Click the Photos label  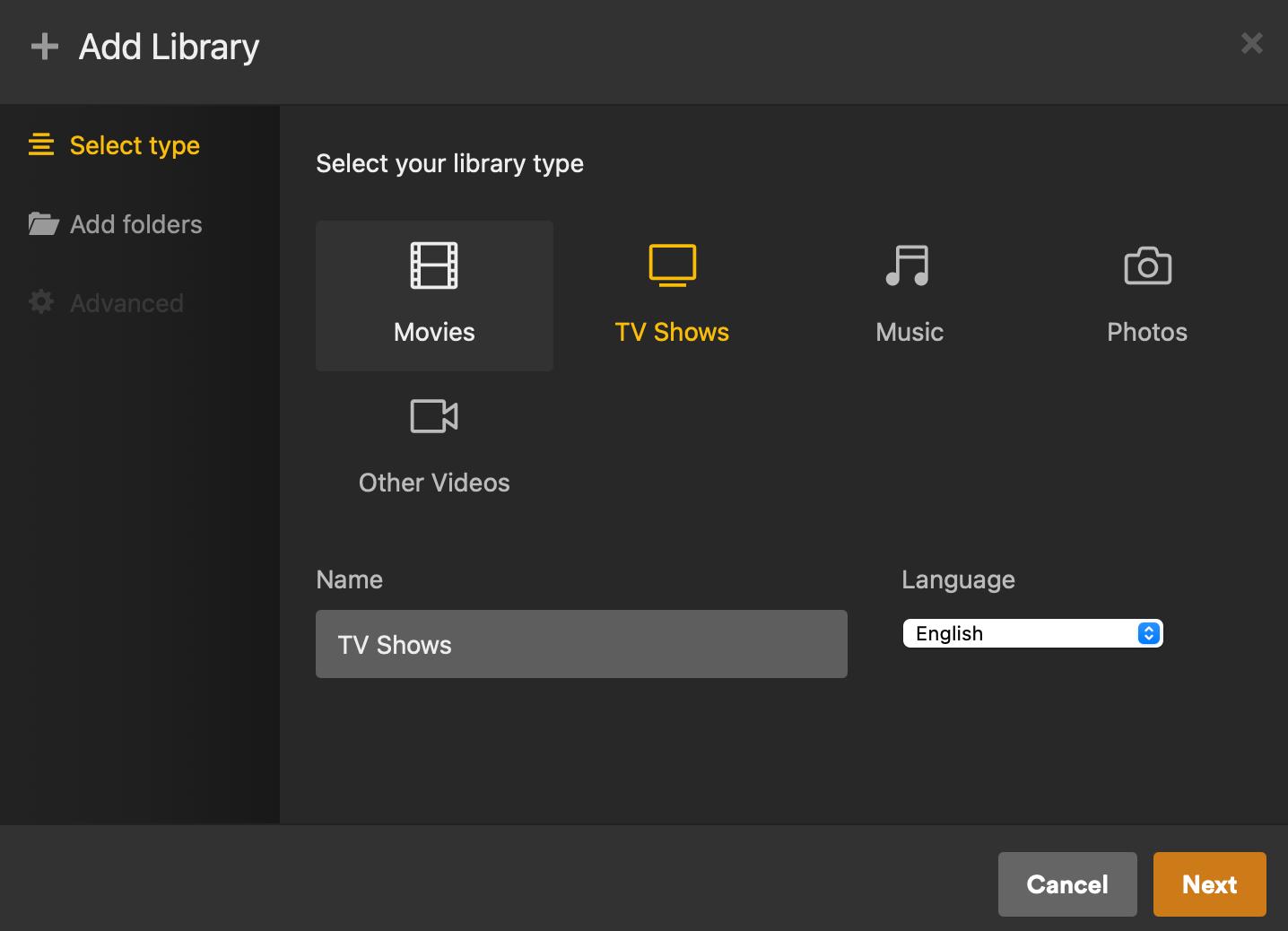click(x=1147, y=332)
